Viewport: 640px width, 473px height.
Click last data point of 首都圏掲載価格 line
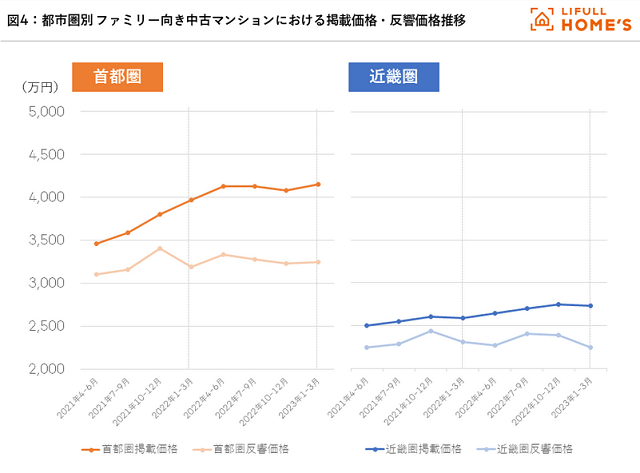click(318, 184)
